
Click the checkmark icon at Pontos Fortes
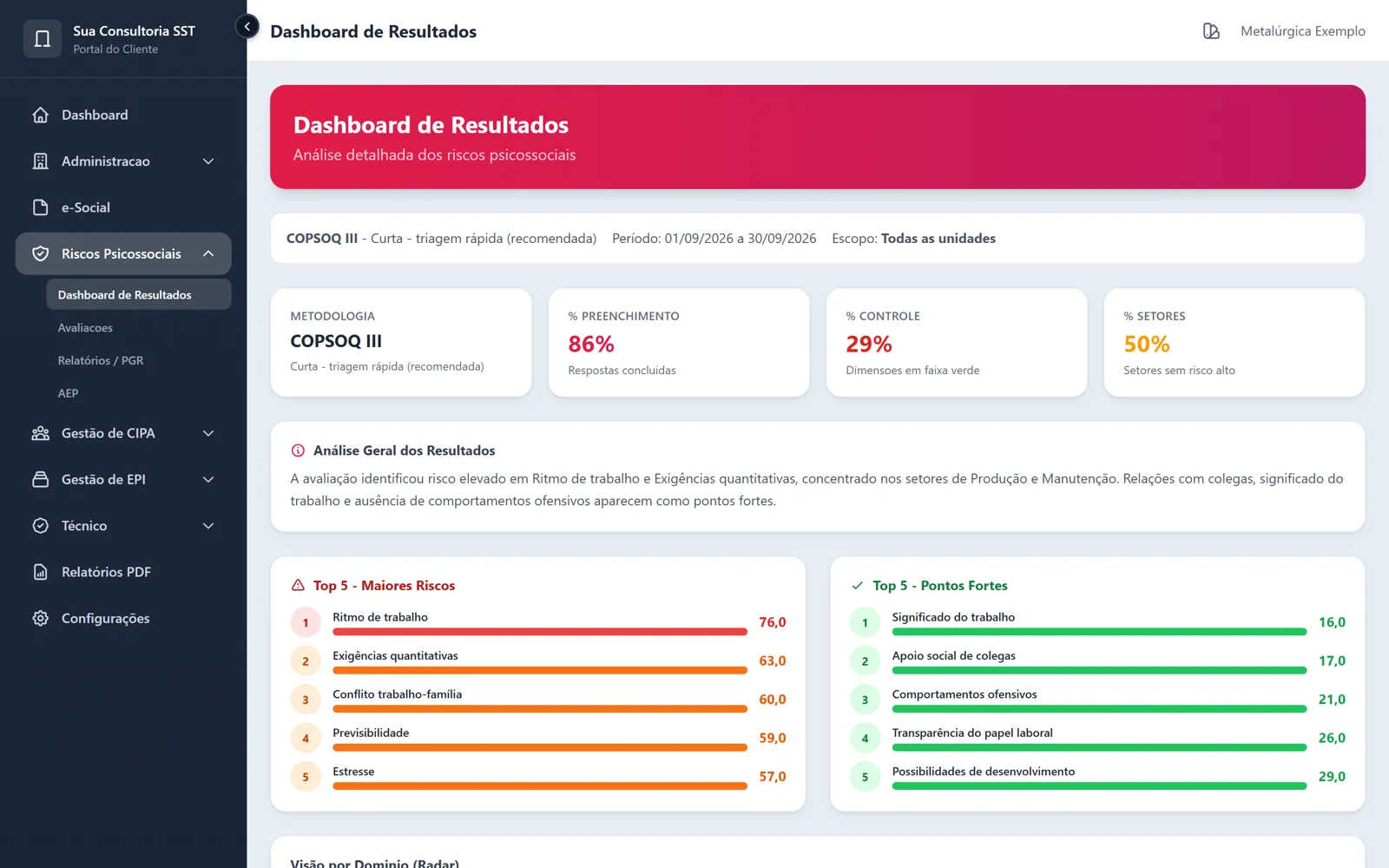tap(858, 586)
